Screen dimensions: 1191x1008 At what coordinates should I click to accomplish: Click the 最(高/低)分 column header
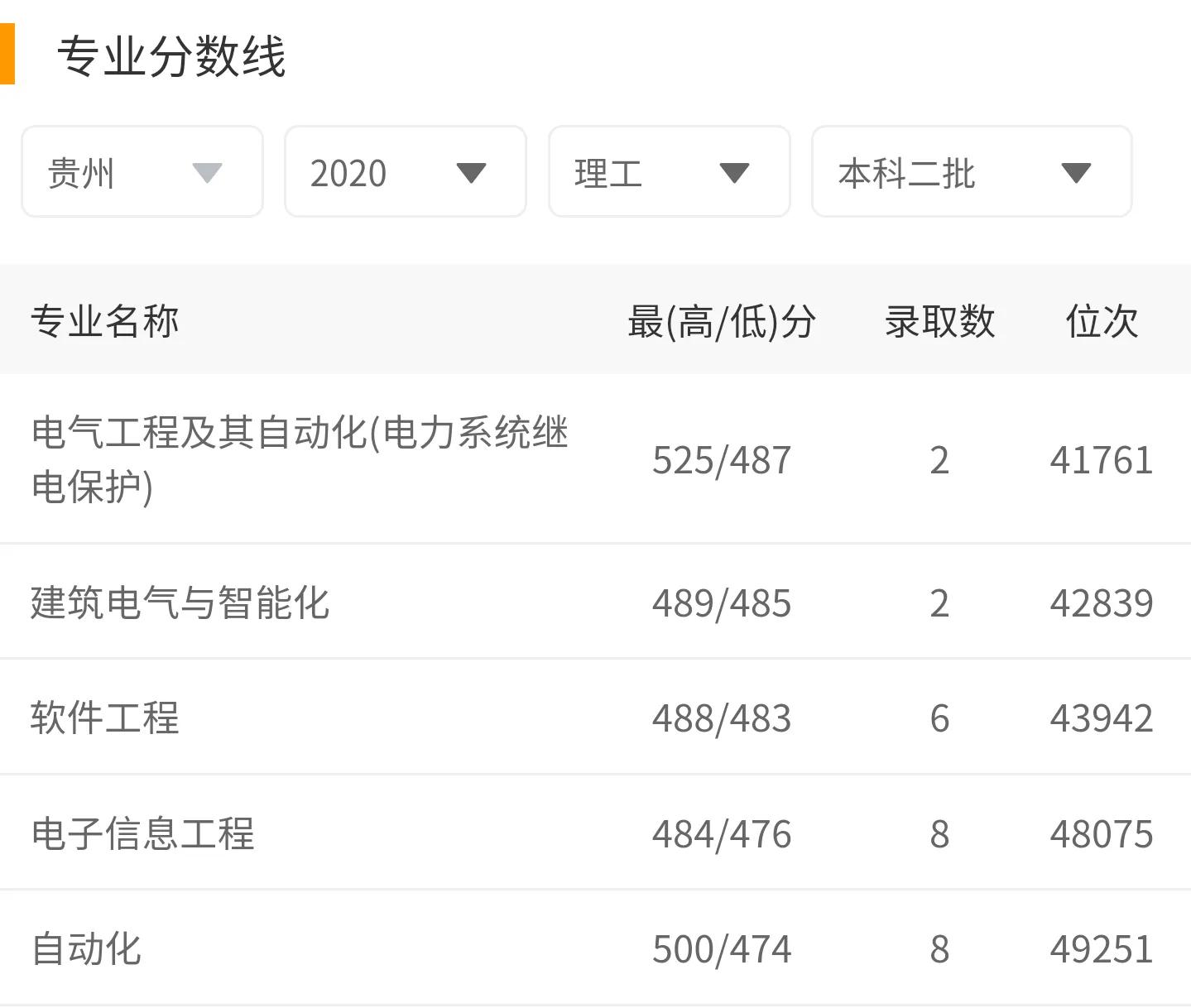719,321
